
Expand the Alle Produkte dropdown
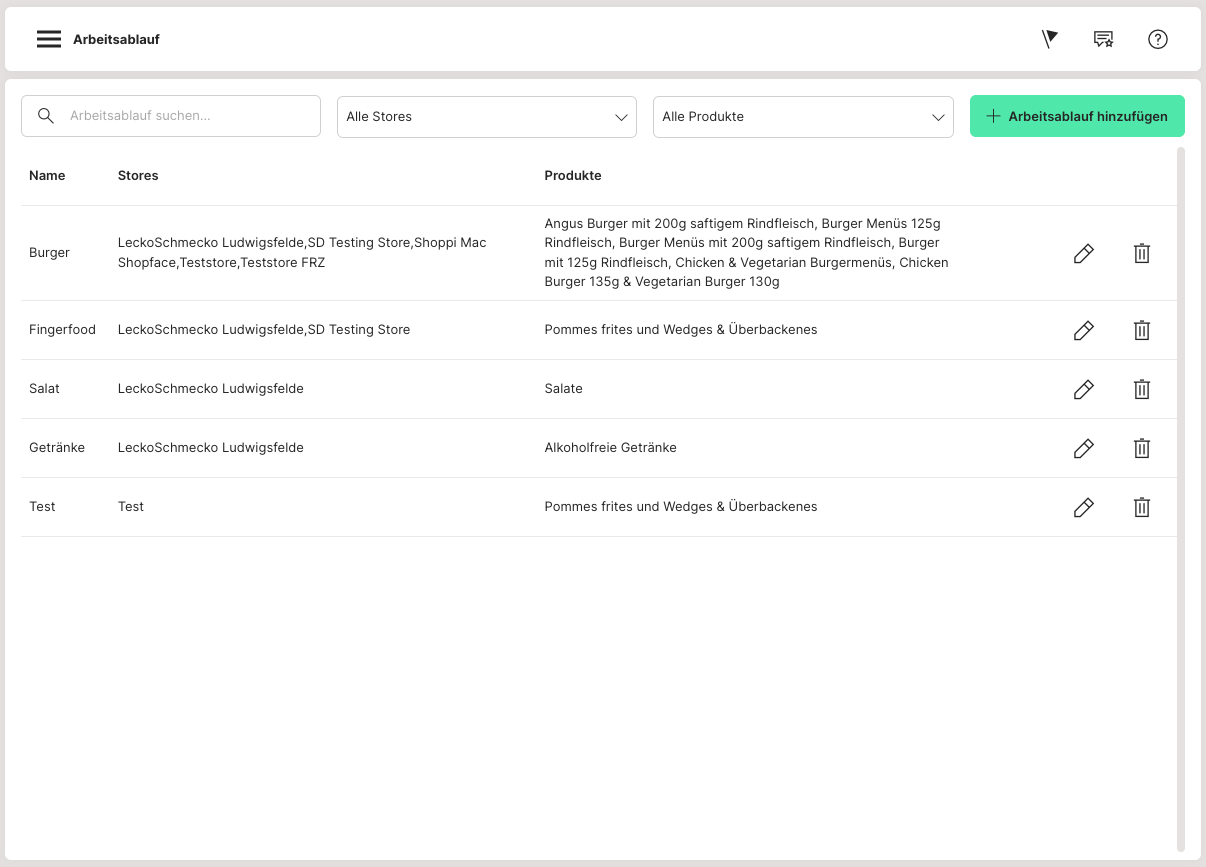tap(802, 117)
